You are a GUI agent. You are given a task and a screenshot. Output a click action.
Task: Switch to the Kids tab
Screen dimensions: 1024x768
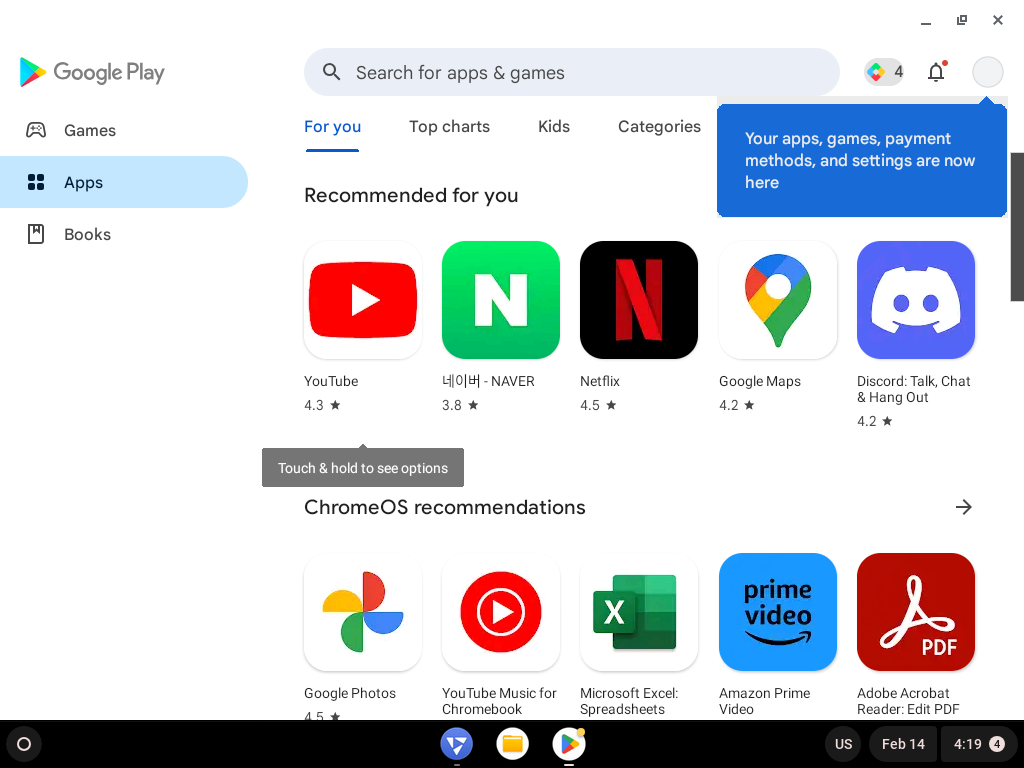[x=554, y=127]
